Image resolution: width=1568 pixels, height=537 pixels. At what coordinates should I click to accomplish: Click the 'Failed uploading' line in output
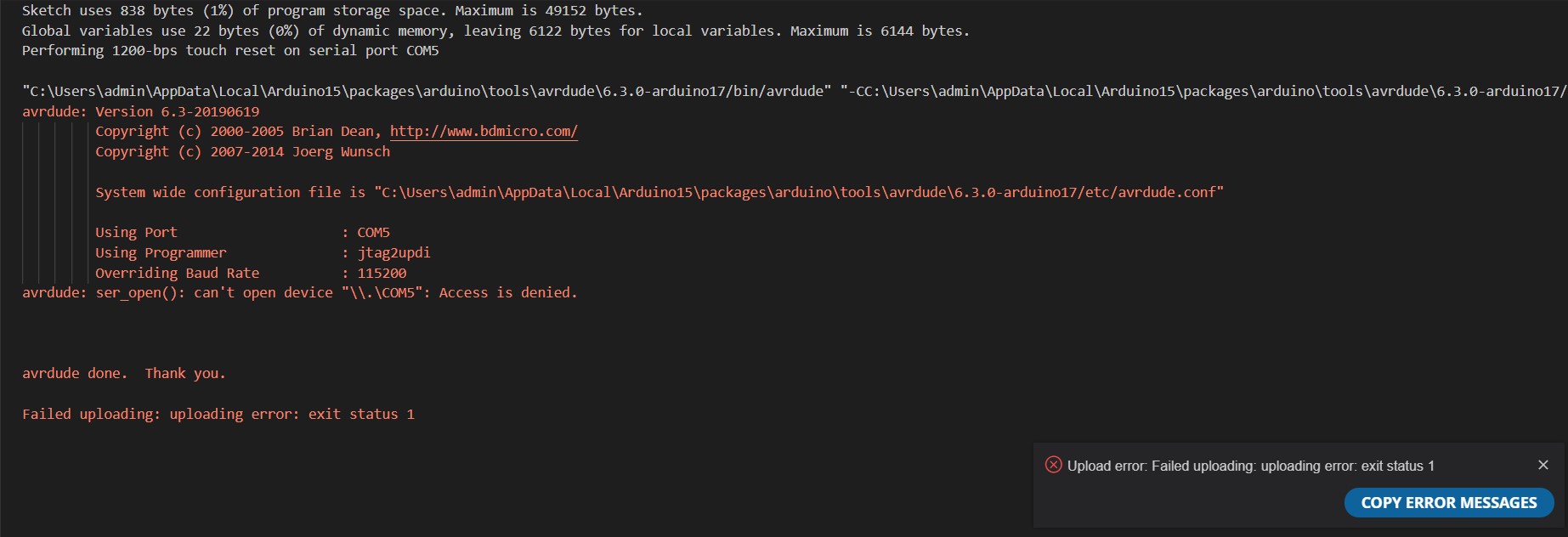[x=218, y=414]
